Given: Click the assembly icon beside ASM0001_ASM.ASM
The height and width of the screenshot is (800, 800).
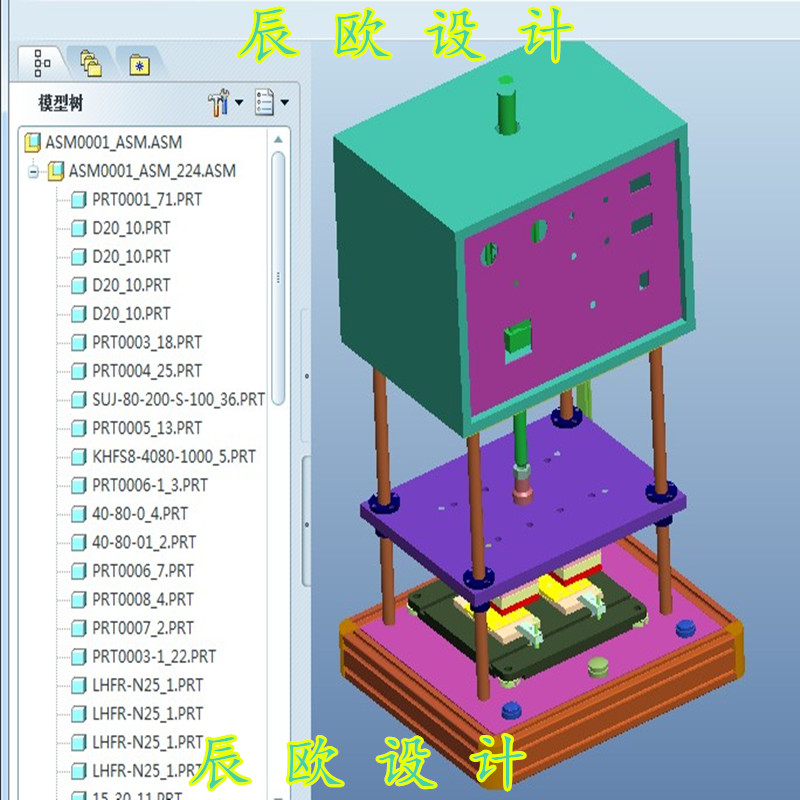Looking at the screenshot, I should 31,141.
